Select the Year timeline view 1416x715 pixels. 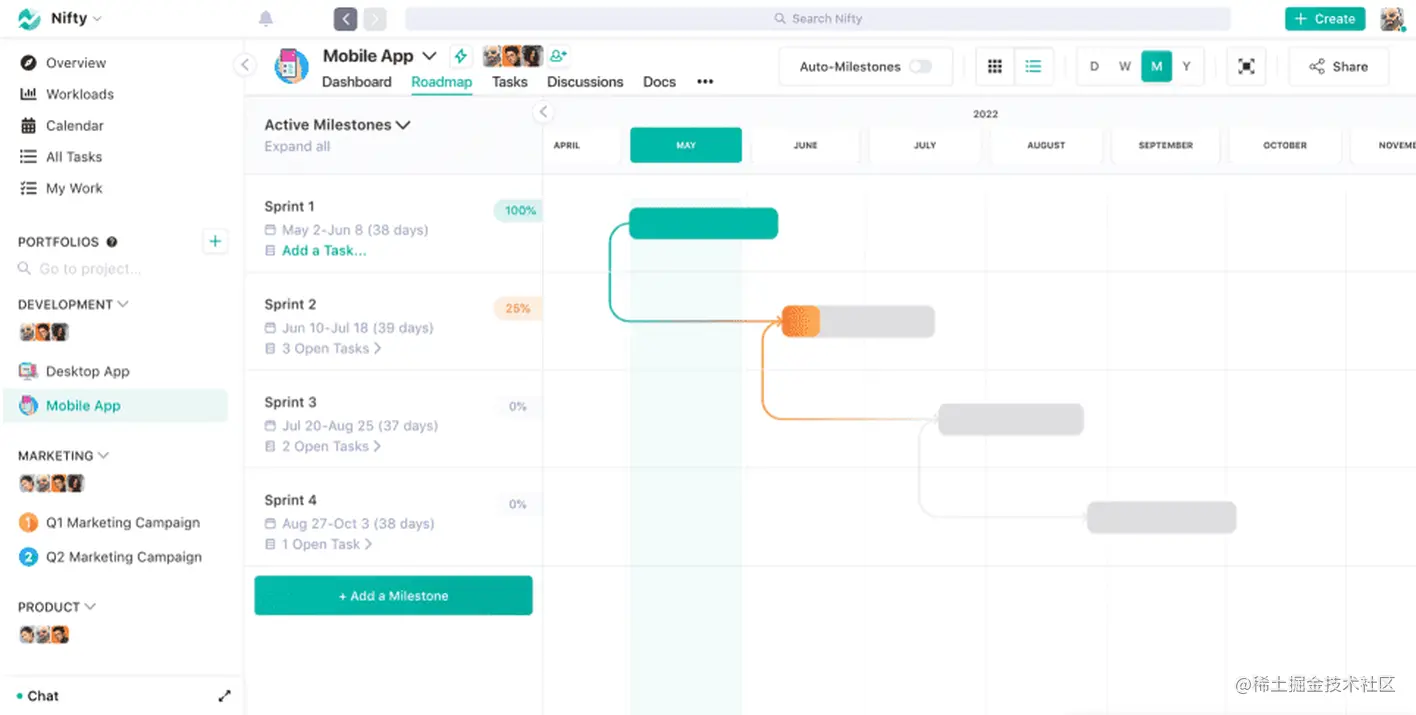[x=1187, y=67]
